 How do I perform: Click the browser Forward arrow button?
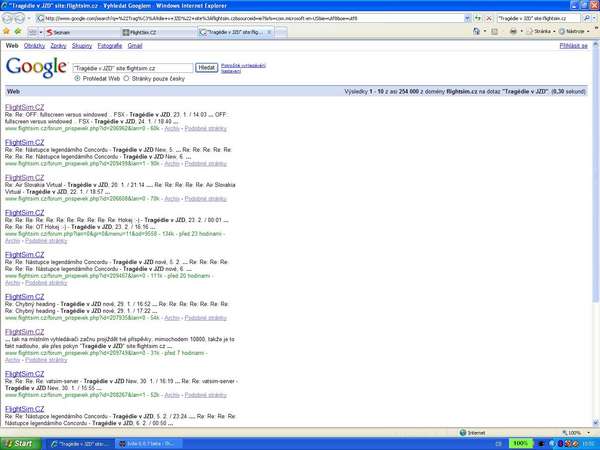(19, 18)
